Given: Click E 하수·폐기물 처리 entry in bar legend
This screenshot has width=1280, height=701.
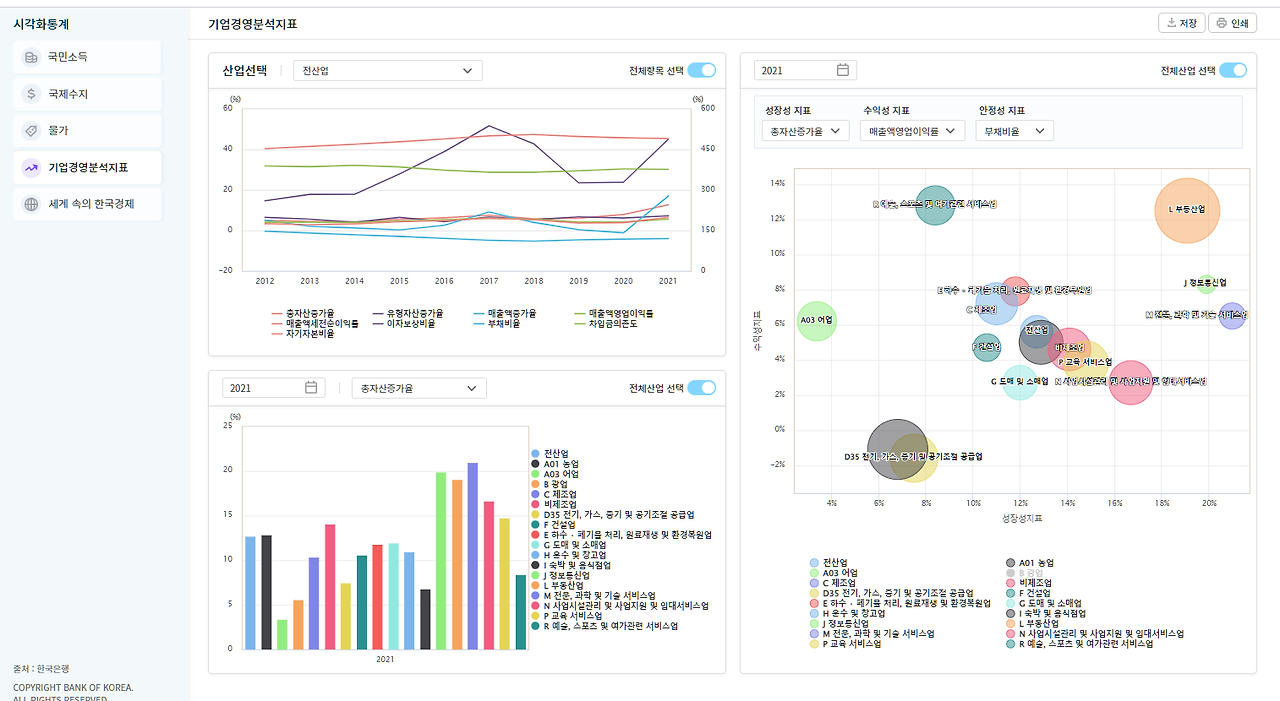Looking at the screenshot, I should pyautogui.click(x=621, y=535).
